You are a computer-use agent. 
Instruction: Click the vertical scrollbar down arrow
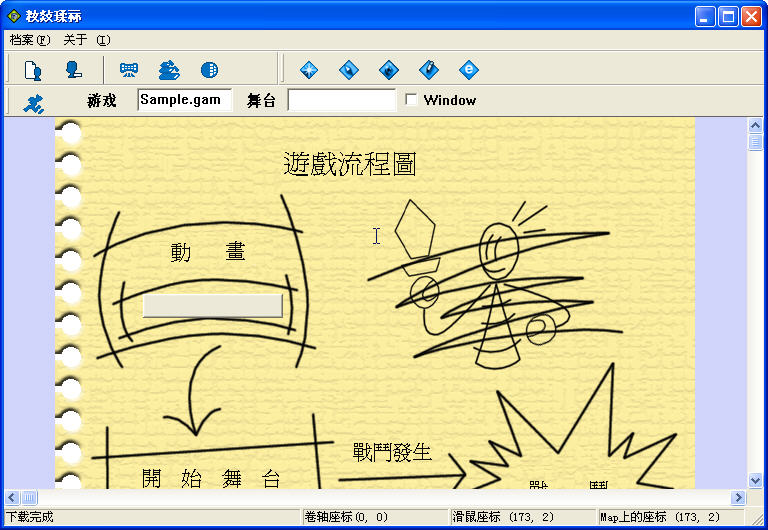(x=755, y=481)
